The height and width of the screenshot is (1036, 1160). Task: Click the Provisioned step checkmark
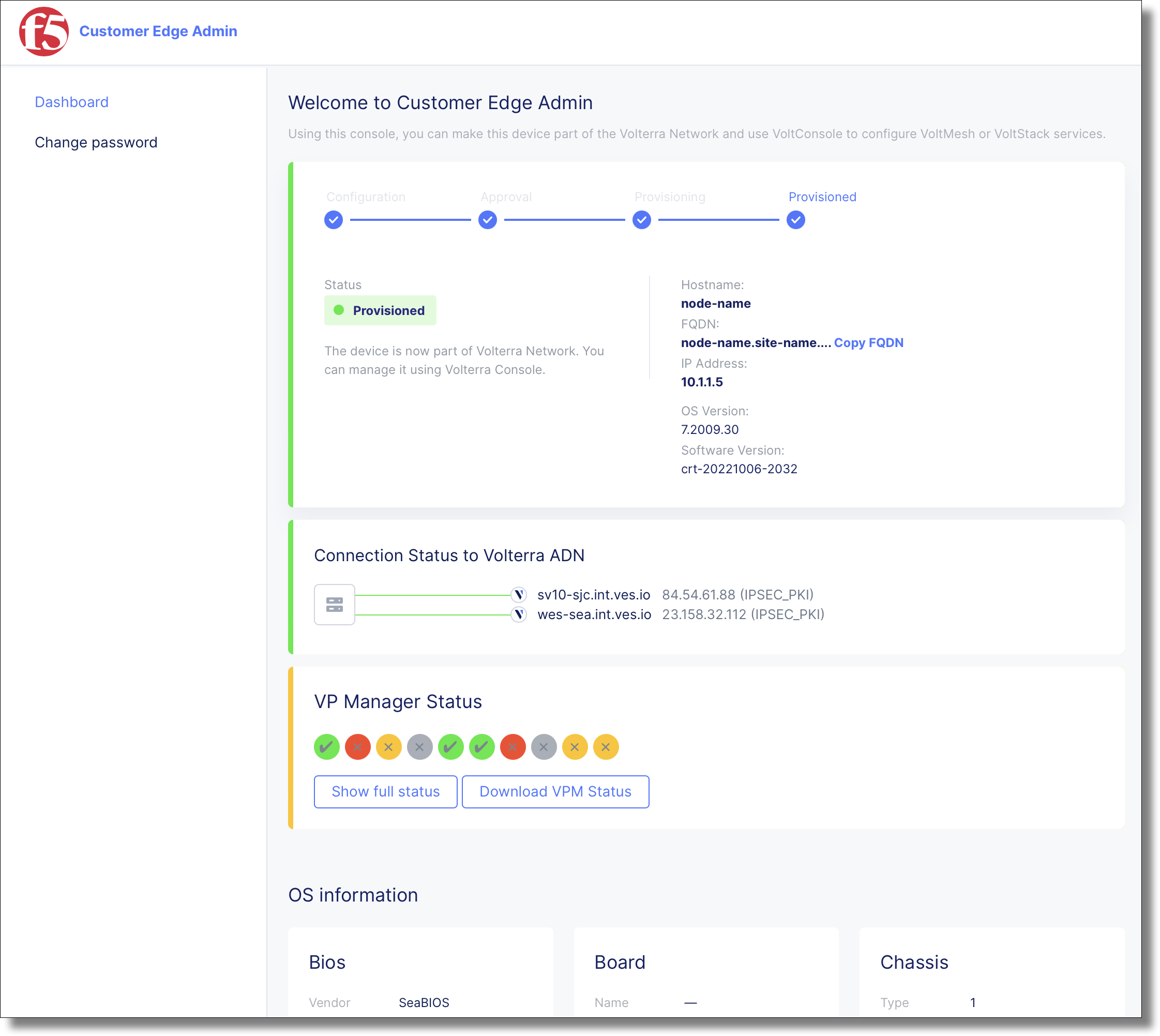(x=796, y=220)
